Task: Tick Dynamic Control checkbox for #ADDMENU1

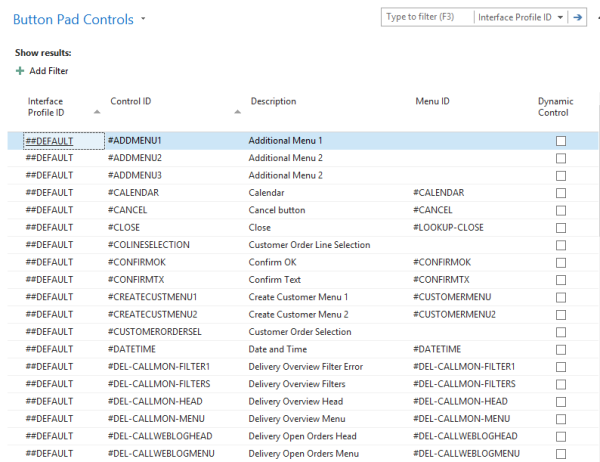Action: click(x=561, y=141)
